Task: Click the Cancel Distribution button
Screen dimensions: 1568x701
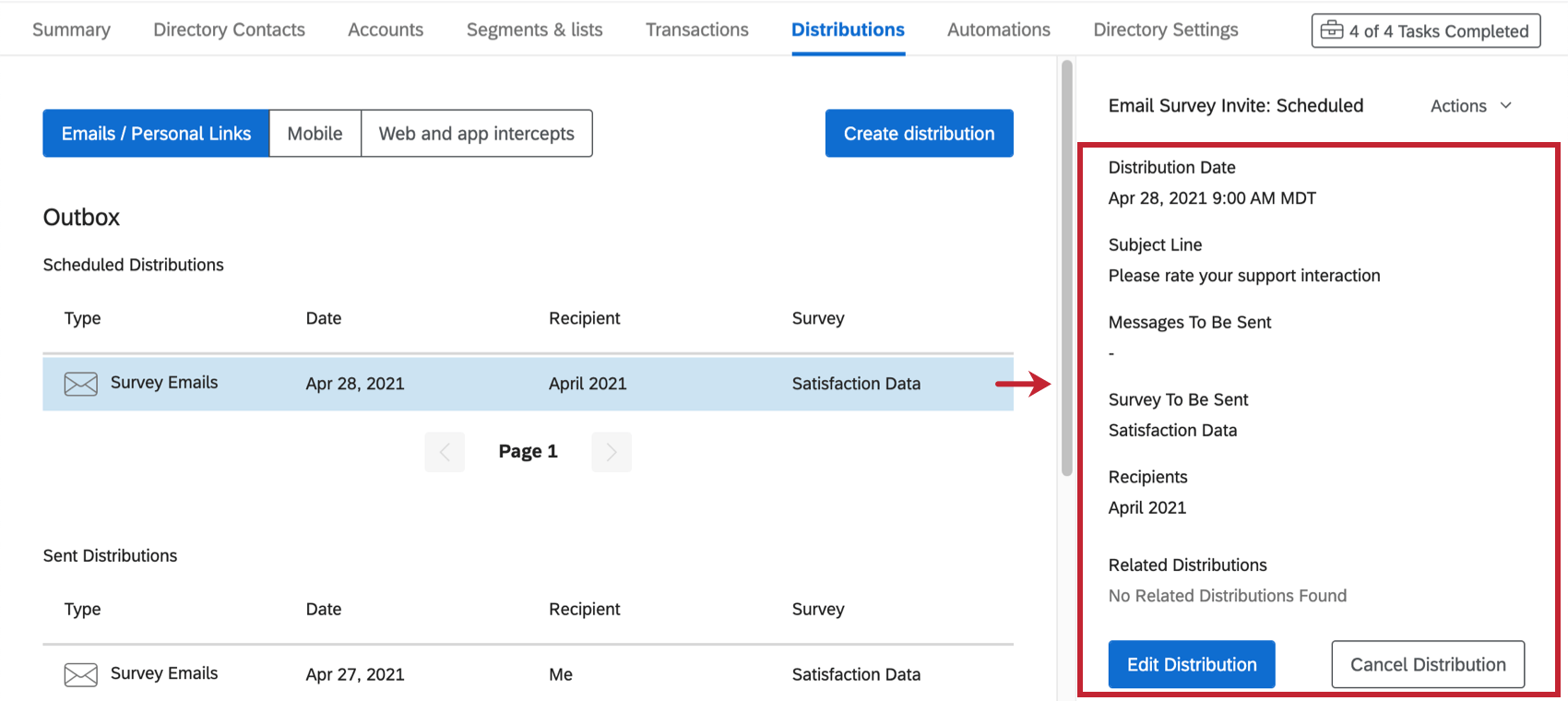Action: click(1427, 664)
